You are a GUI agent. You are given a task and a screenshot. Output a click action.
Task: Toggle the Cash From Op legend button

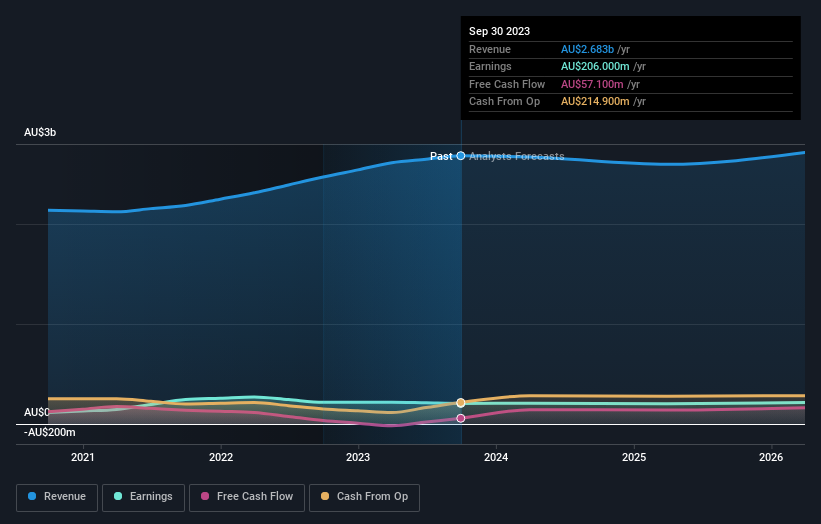click(364, 497)
